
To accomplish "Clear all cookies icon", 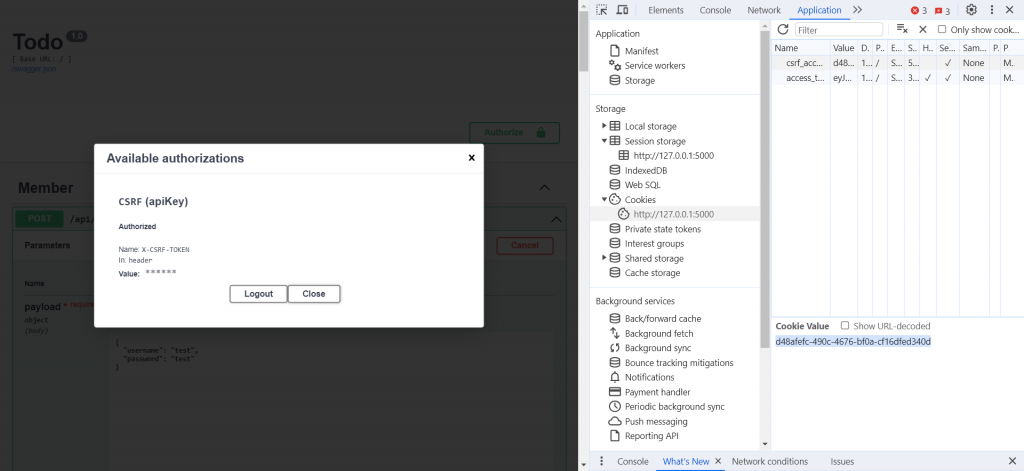I will point(902,29).
